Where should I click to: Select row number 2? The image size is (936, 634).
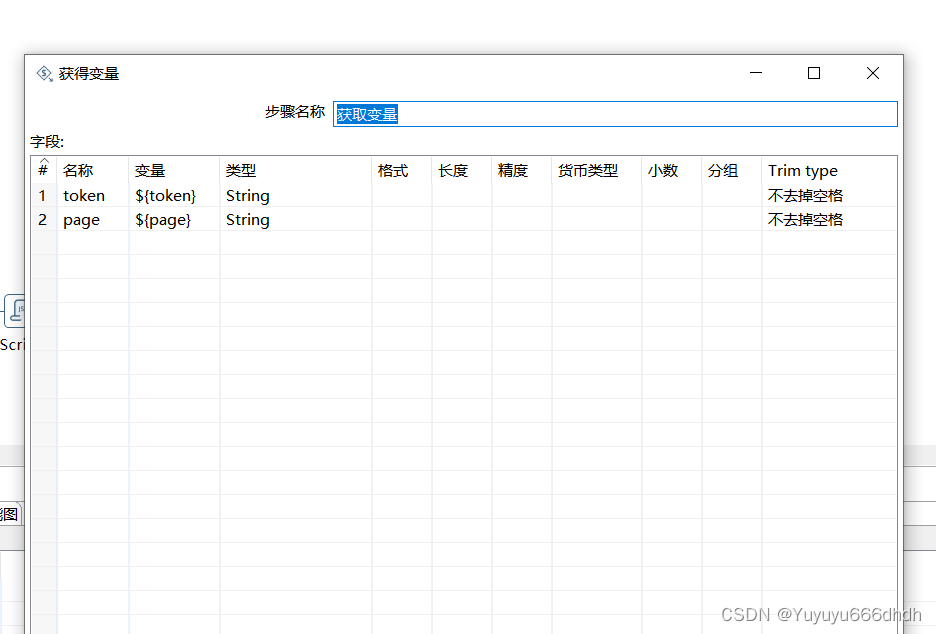pos(43,219)
